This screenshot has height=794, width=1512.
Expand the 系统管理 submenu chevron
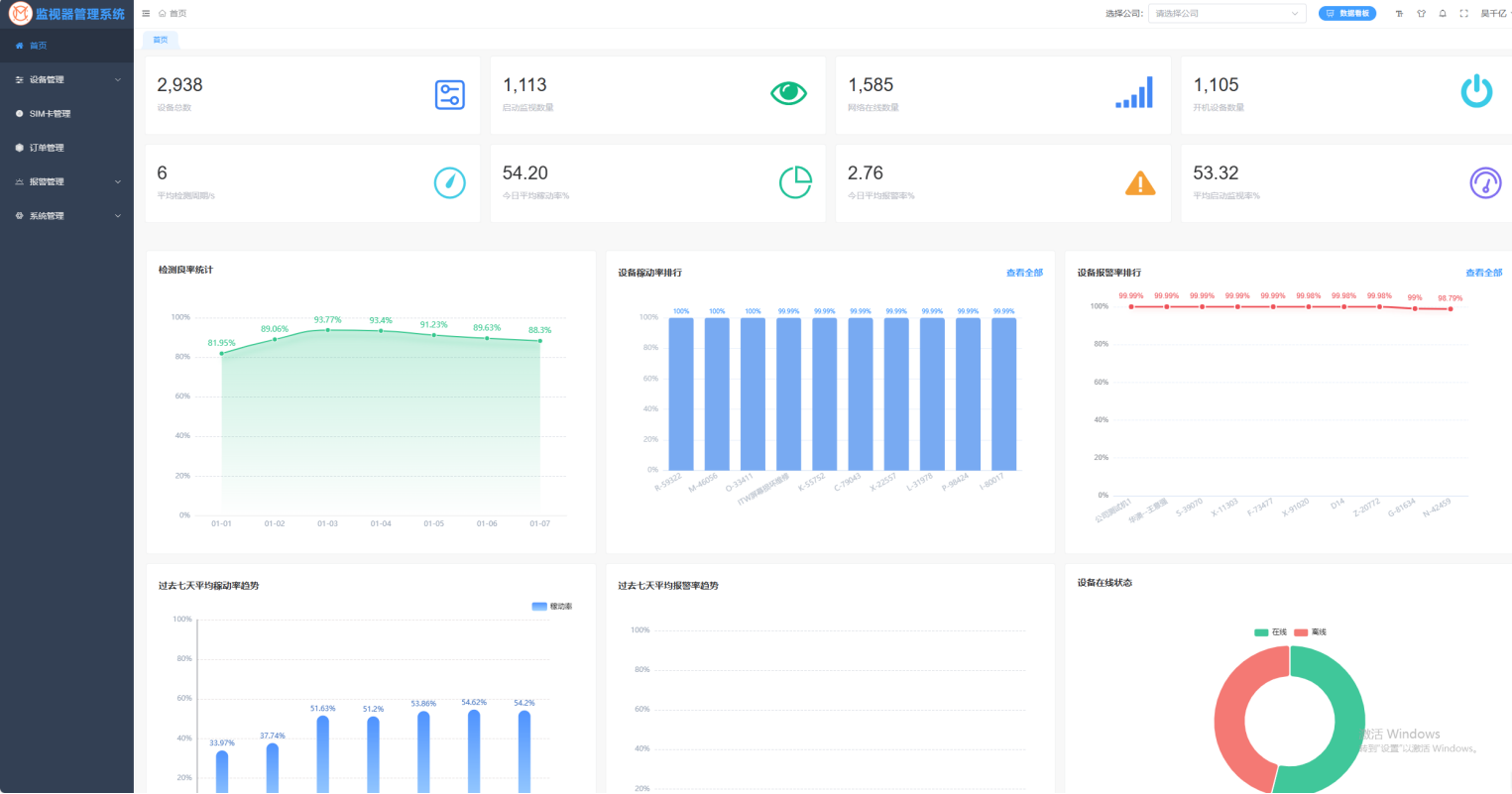coord(118,216)
